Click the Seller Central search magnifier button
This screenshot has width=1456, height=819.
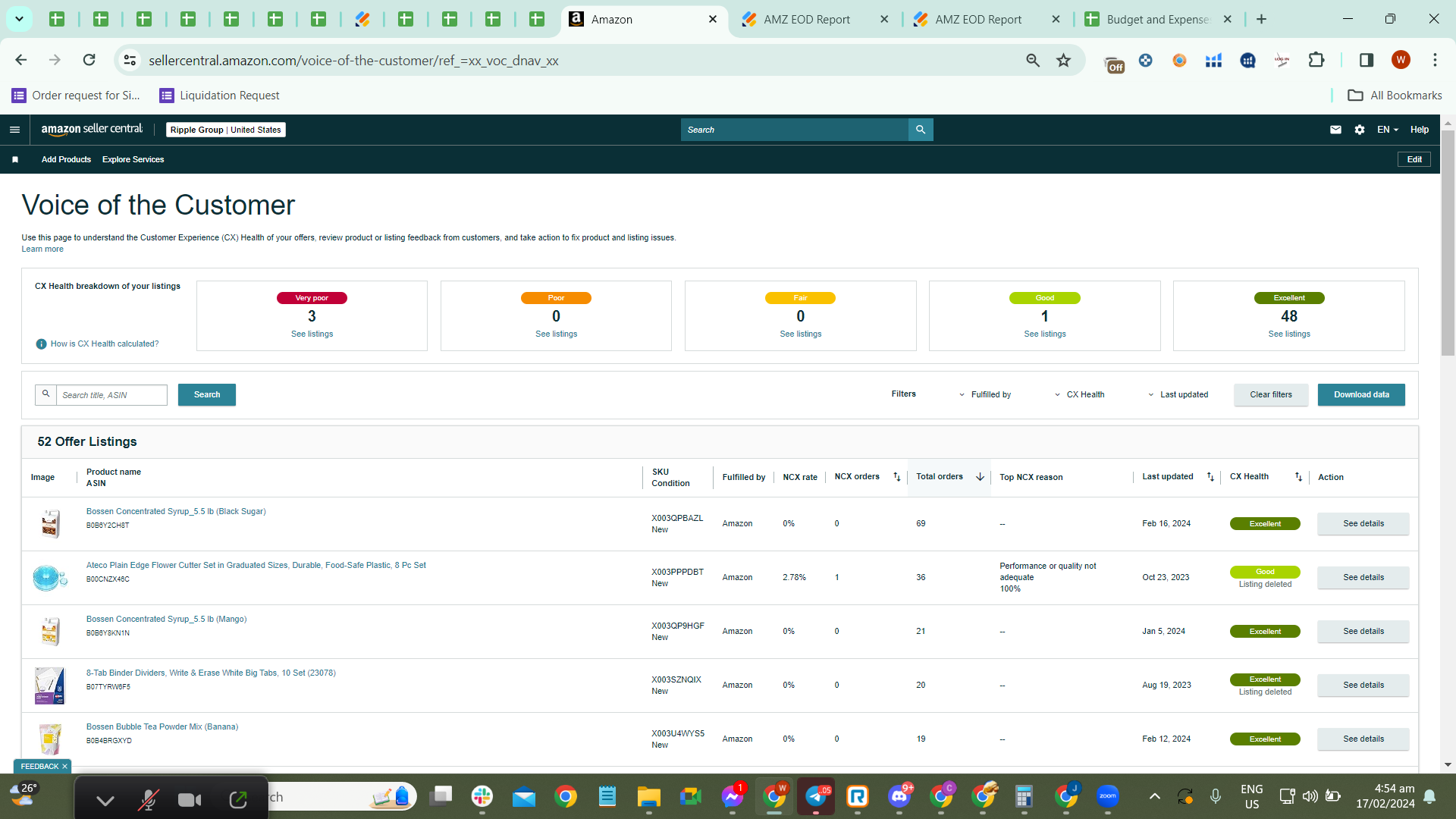[921, 130]
